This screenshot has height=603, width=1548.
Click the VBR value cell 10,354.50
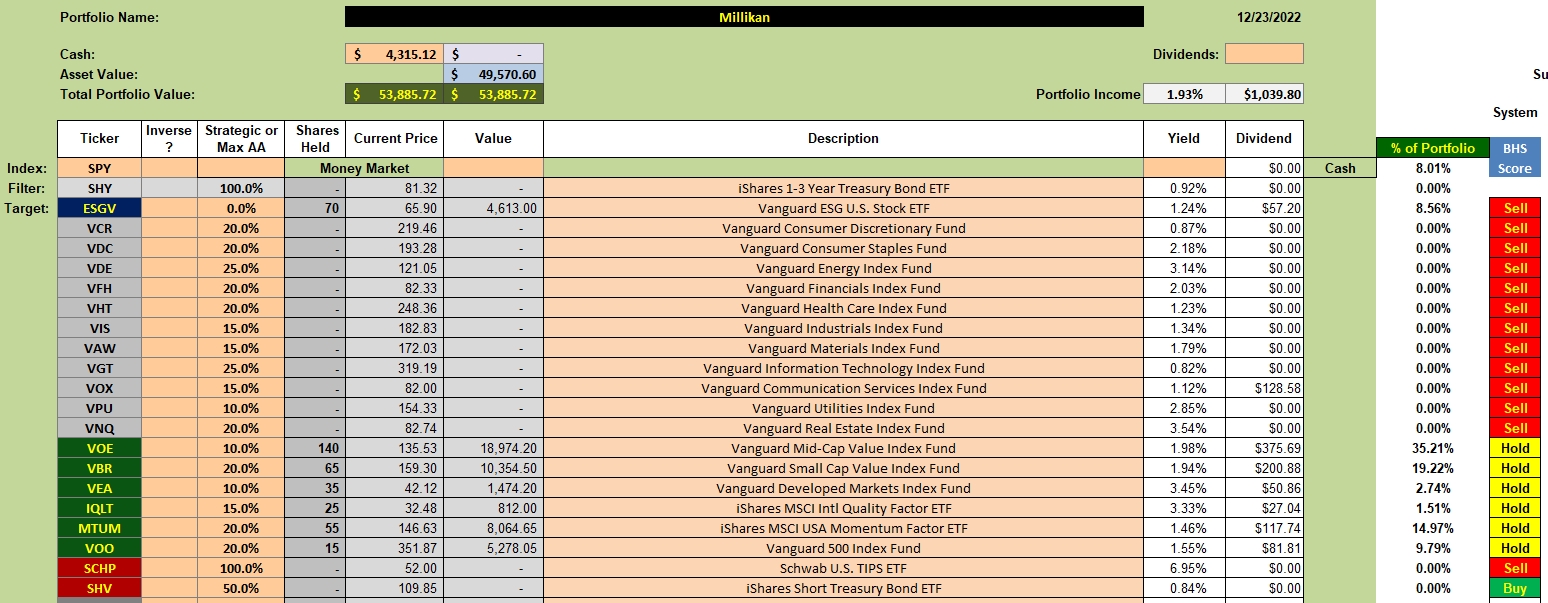[494, 468]
